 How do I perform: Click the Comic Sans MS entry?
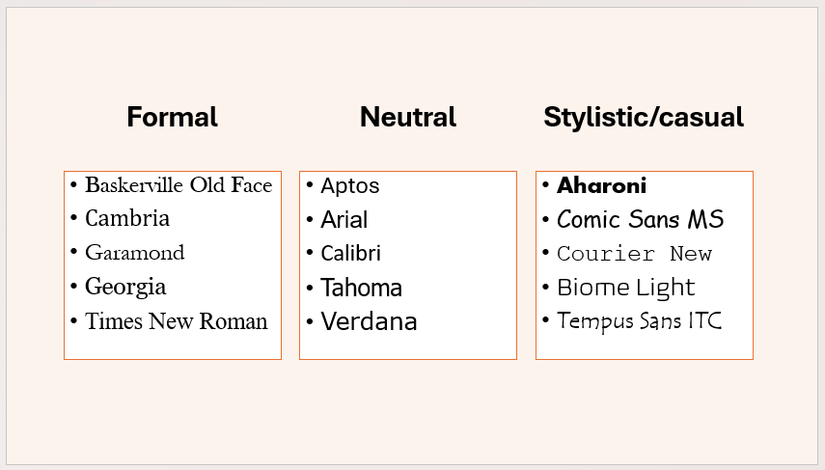[640, 220]
